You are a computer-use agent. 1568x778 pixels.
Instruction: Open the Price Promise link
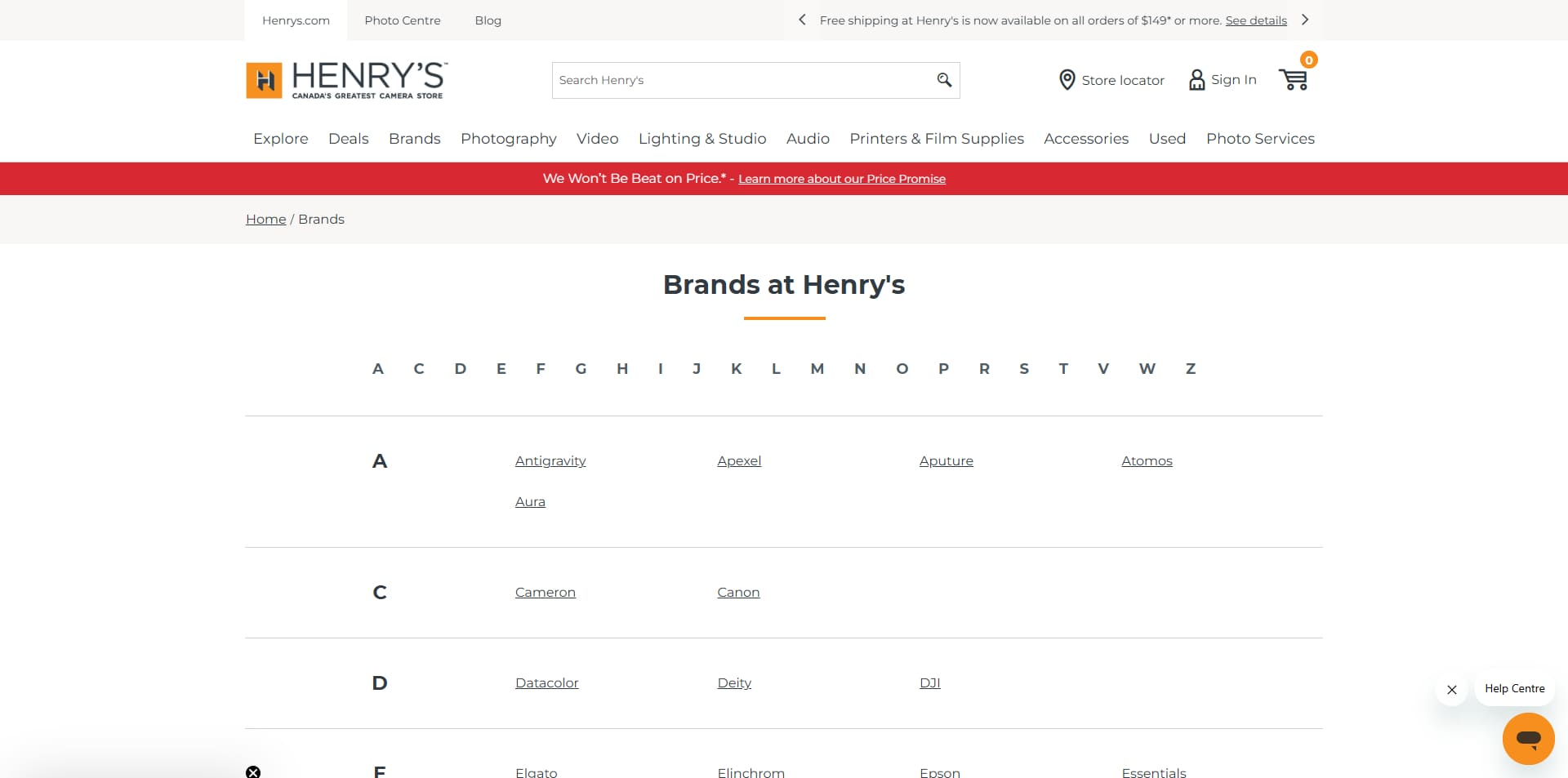click(x=842, y=179)
